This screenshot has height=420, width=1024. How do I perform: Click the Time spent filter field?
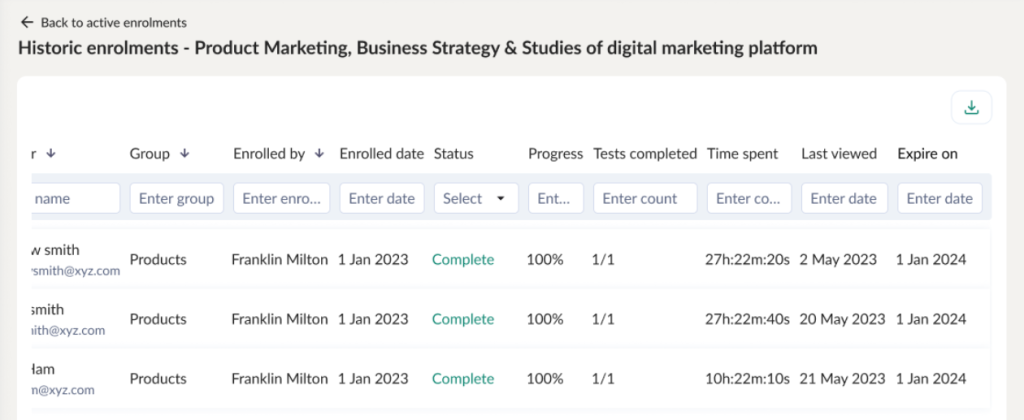(748, 198)
